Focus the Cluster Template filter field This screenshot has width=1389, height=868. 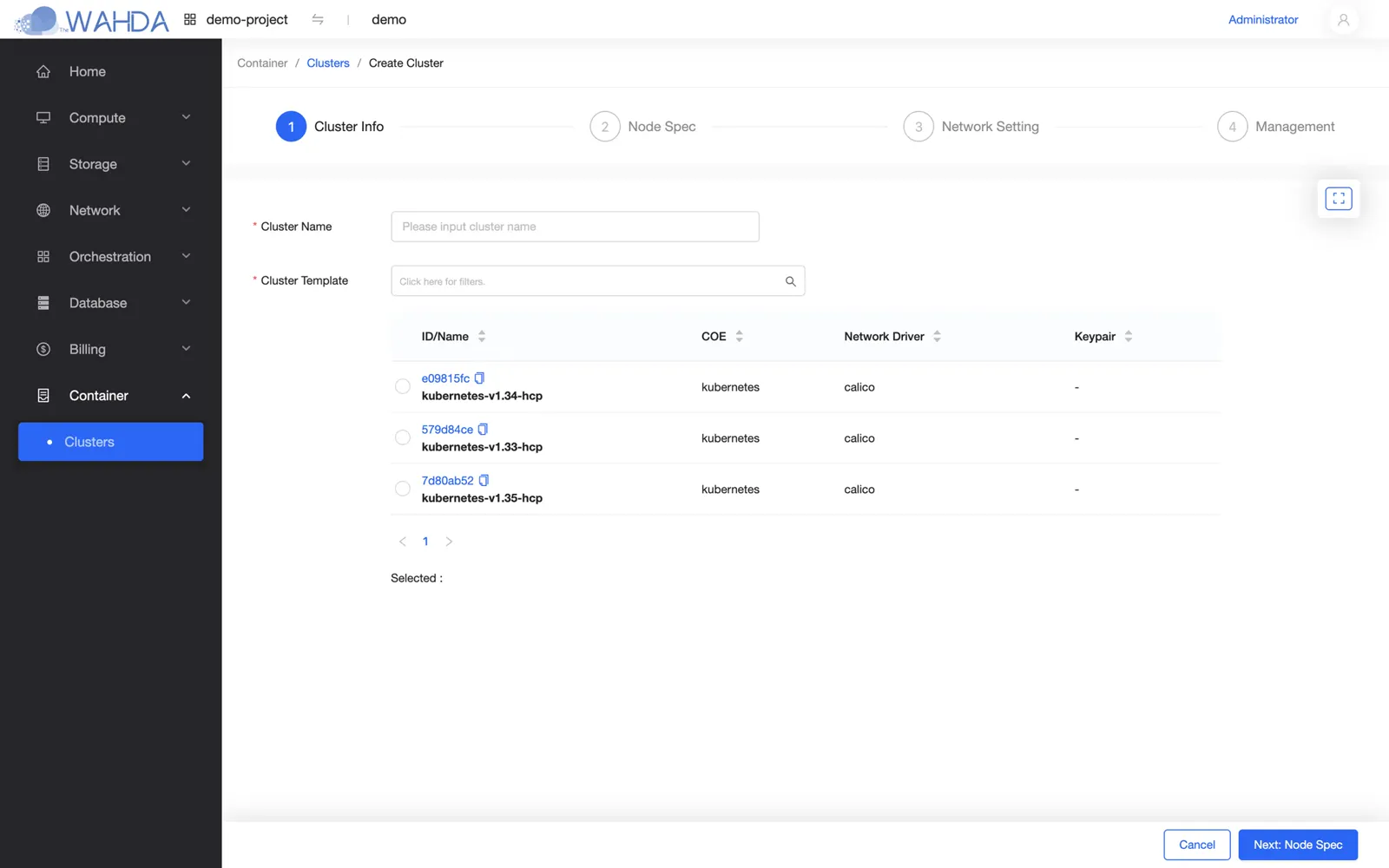[598, 281]
